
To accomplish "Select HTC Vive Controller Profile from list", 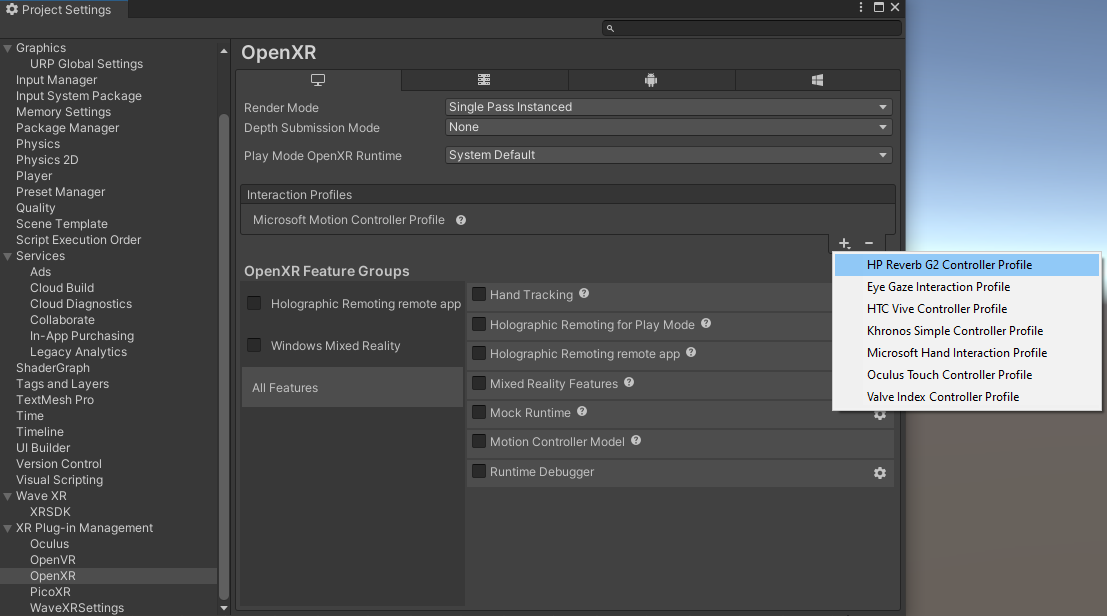I will tap(937, 309).
